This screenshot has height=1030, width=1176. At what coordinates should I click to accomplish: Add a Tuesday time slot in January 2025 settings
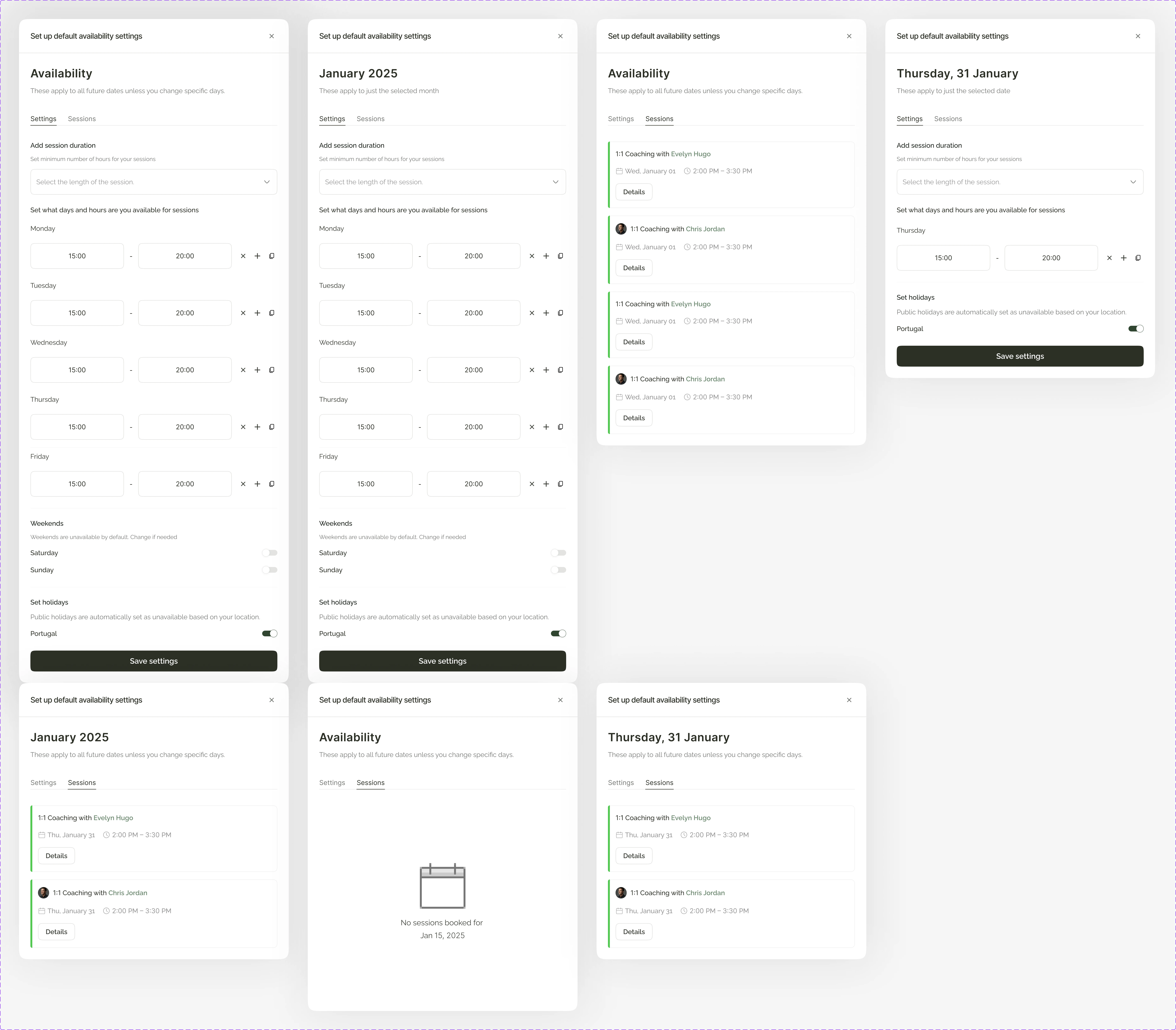tap(546, 313)
